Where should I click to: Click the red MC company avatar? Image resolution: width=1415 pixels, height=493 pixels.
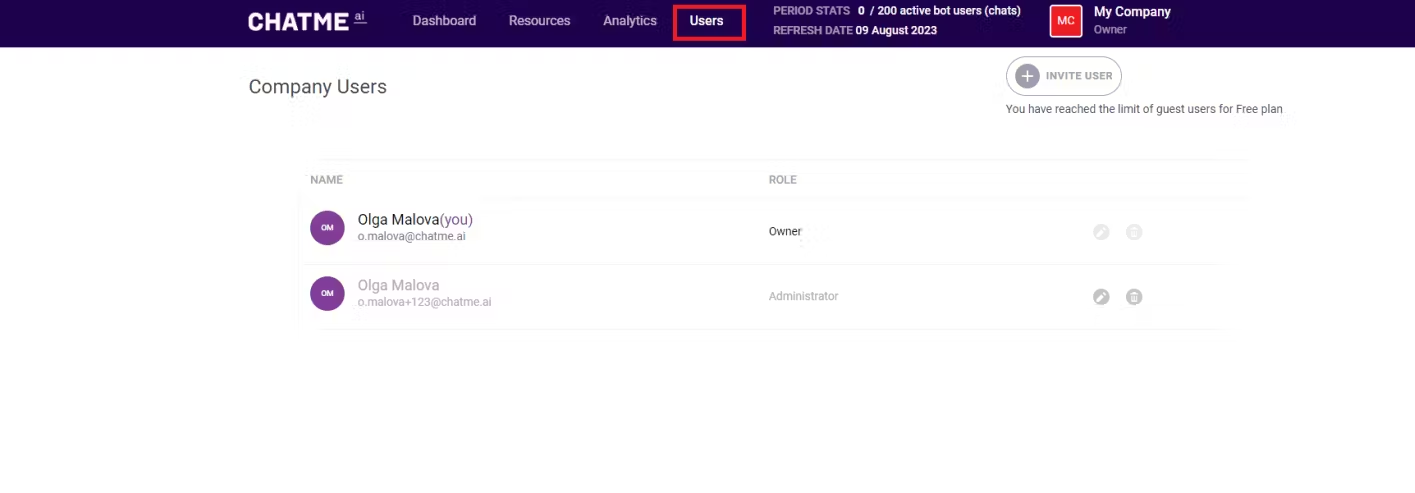(x=1066, y=21)
